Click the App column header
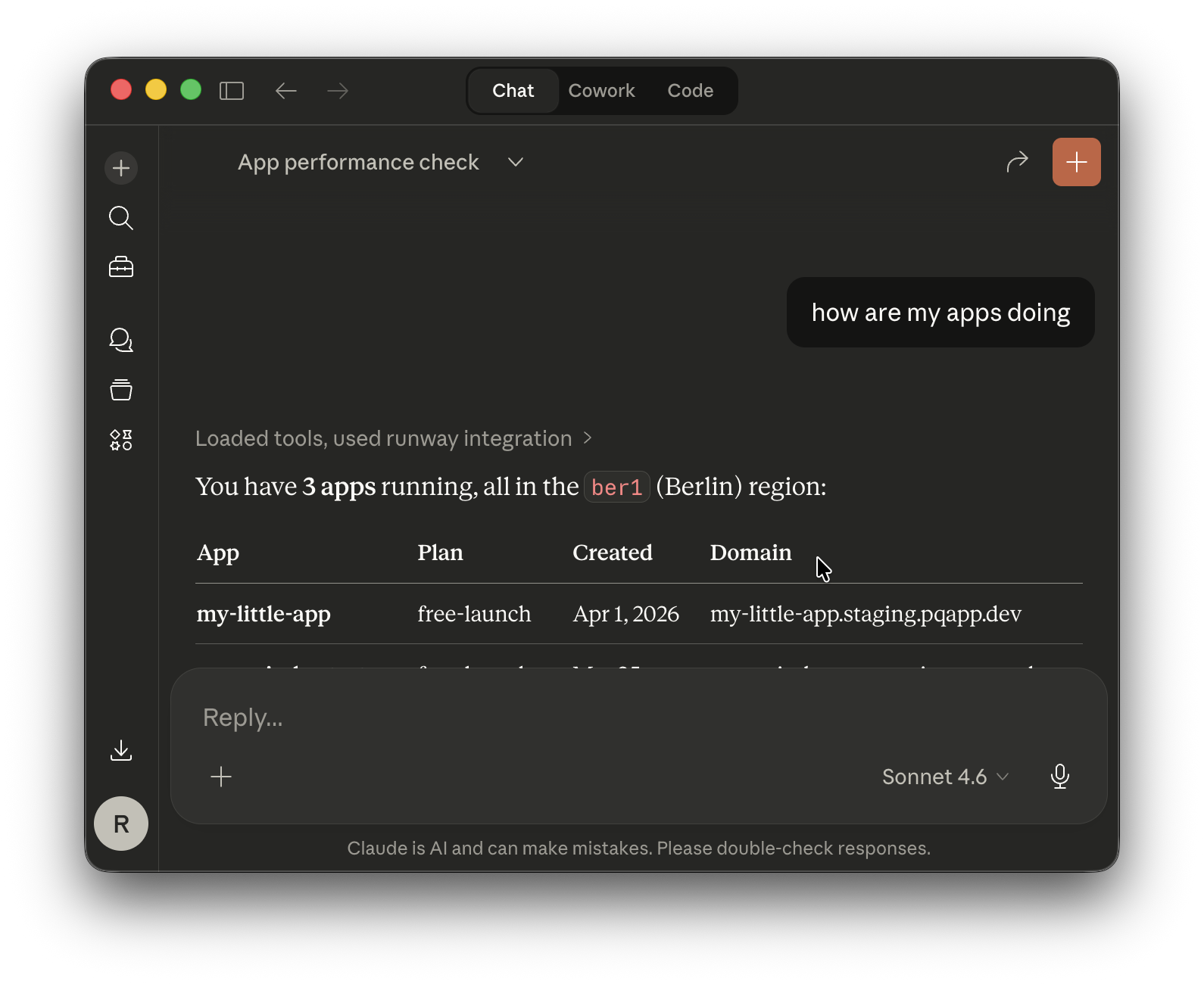The height and width of the screenshot is (984, 1204). (218, 553)
